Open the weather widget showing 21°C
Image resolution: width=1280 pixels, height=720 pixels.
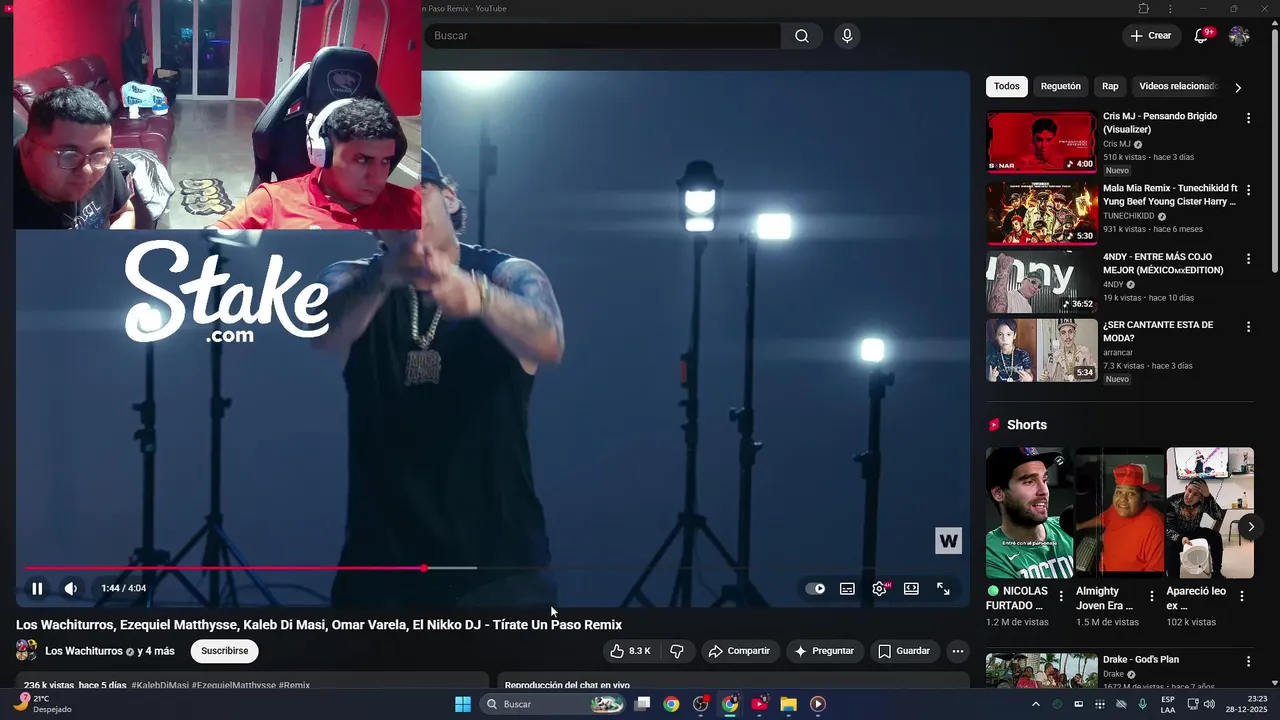[x=42, y=704]
